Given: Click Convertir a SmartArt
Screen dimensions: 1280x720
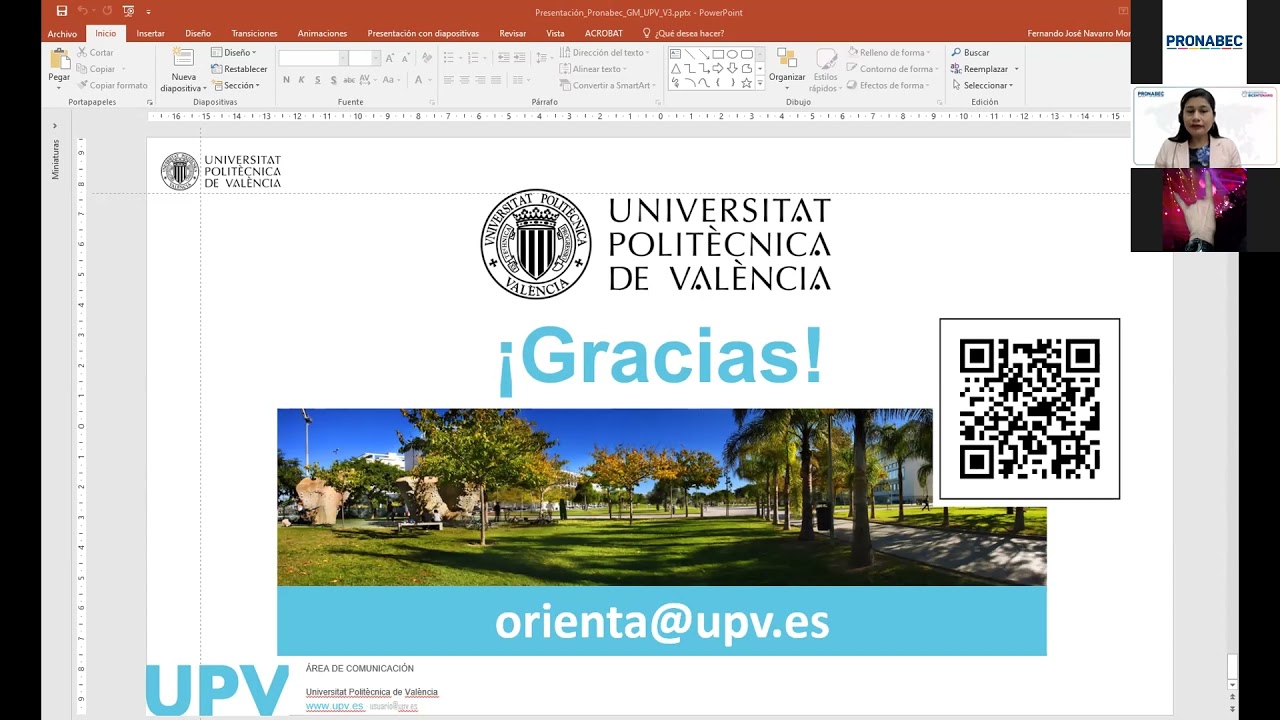Looking at the screenshot, I should coord(605,85).
